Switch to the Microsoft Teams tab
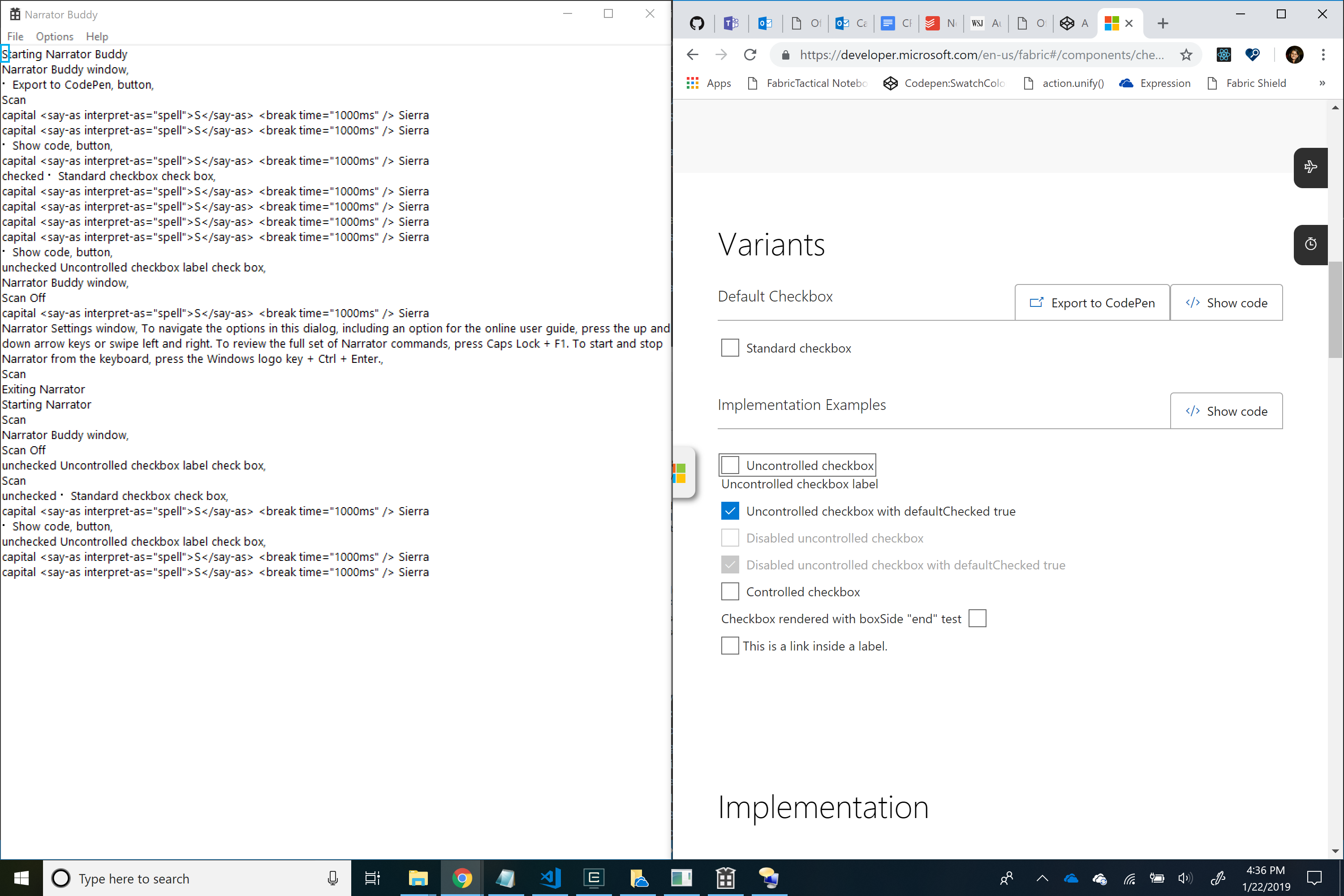 732,23
